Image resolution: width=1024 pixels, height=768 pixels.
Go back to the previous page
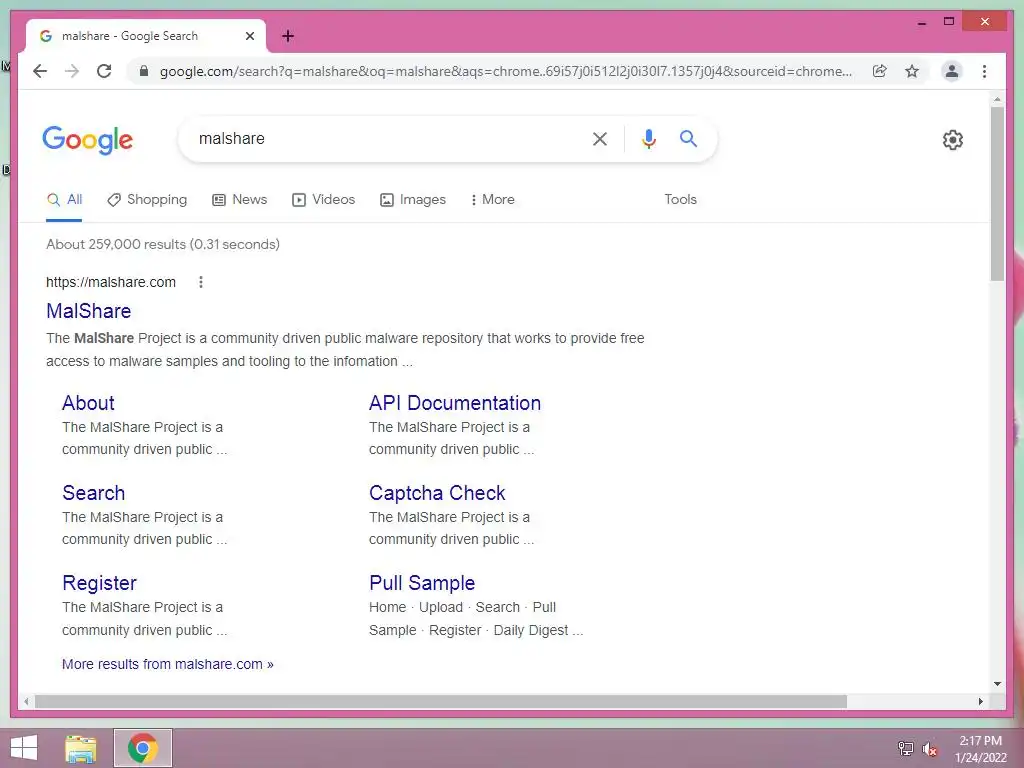coord(40,71)
